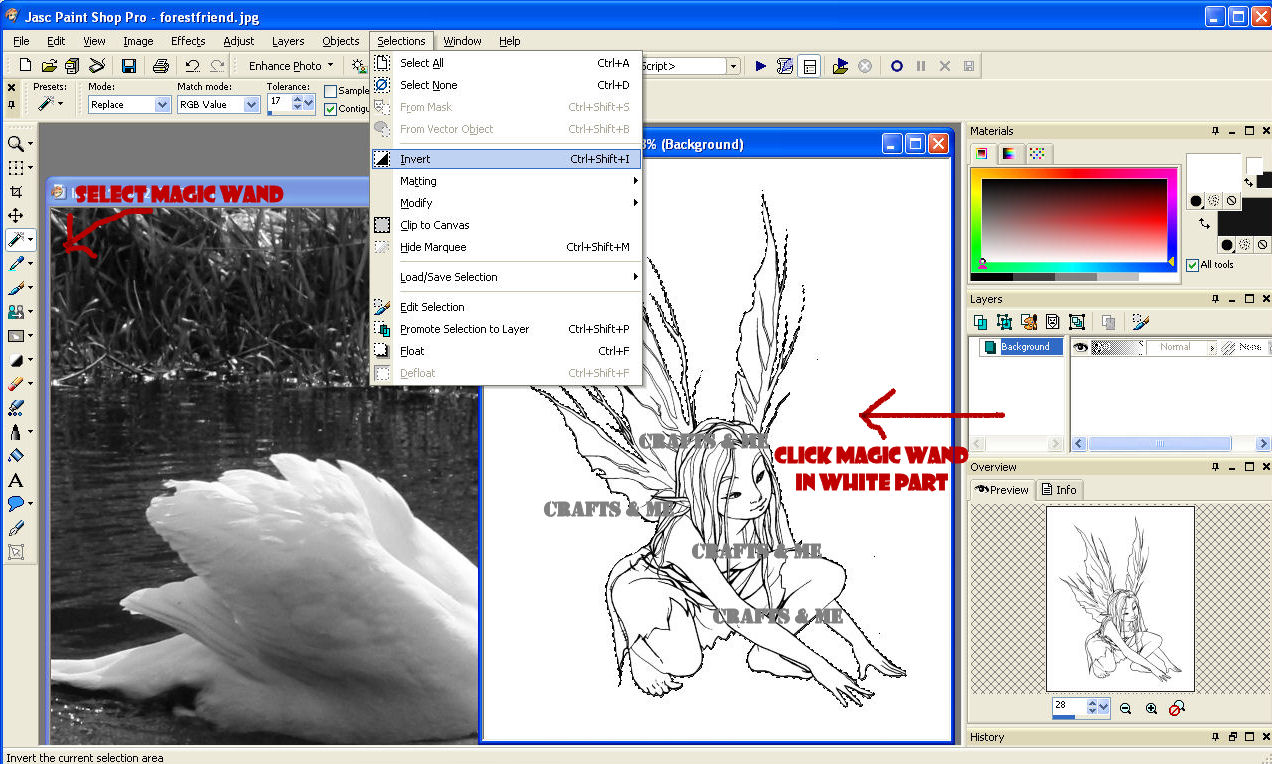This screenshot has height=764, width=1272.
Task: Toggle the All tools checkbox
Action: click(x=1192, y=265)
